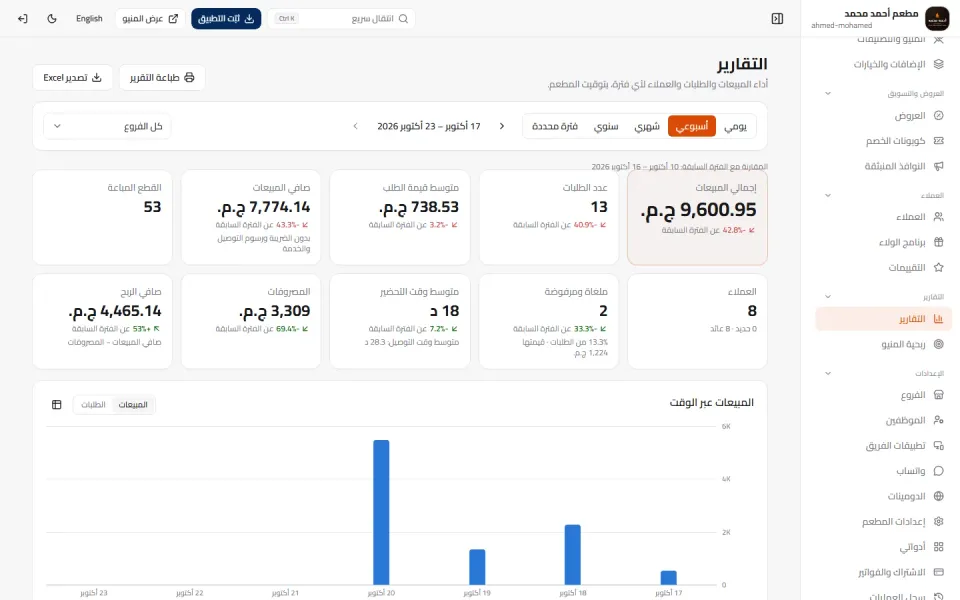This screenshot has height=600, width=960.
Task: Switch interface language to English
Action: pyautogui.click(x=89, y=18)
